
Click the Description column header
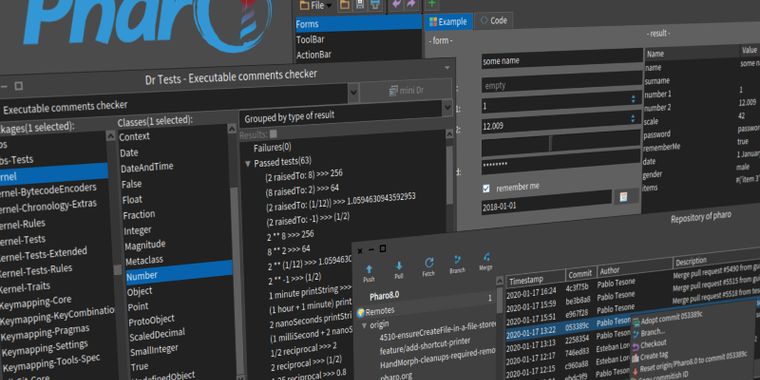point(717,258)
